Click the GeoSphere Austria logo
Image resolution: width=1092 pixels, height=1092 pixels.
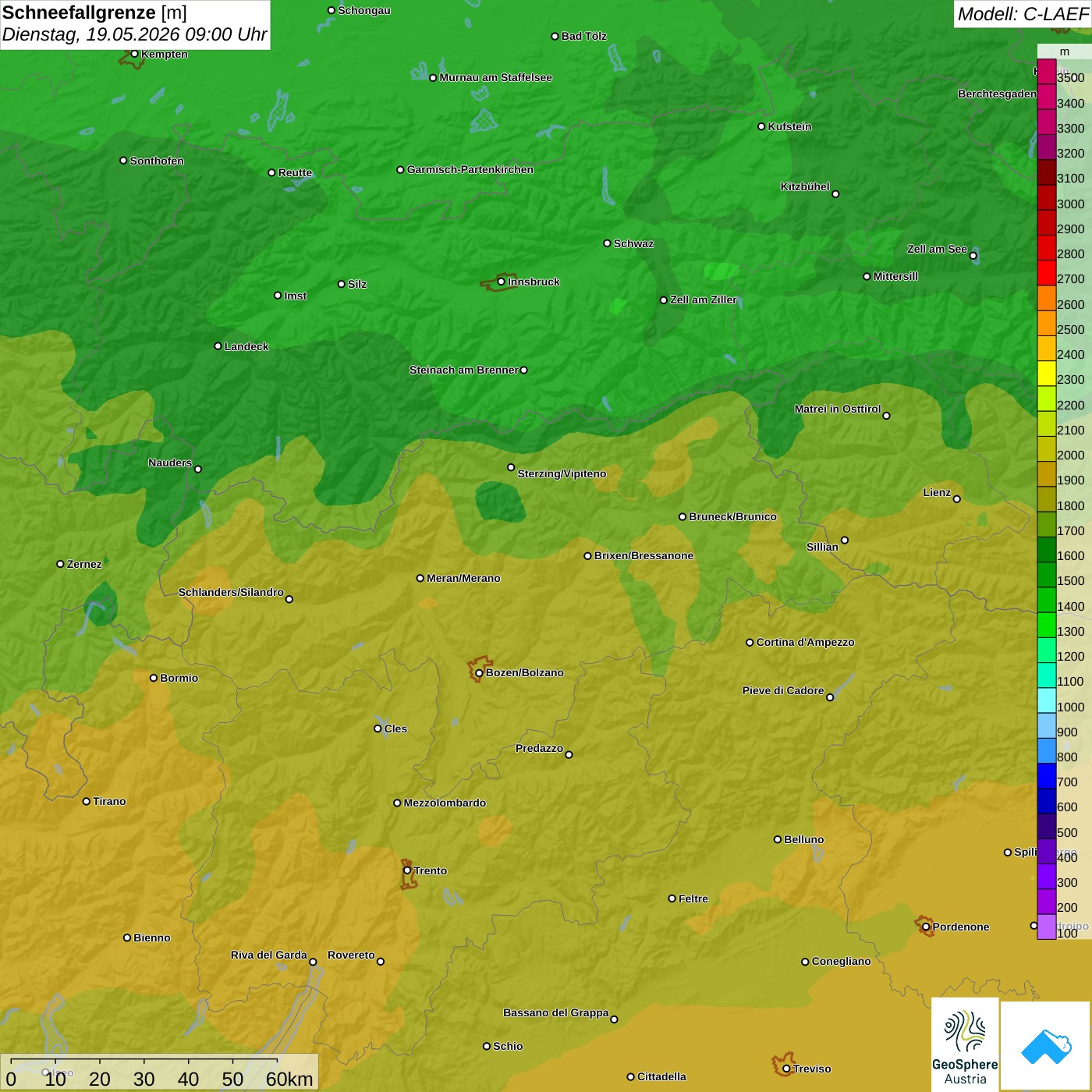point(965,1044)
